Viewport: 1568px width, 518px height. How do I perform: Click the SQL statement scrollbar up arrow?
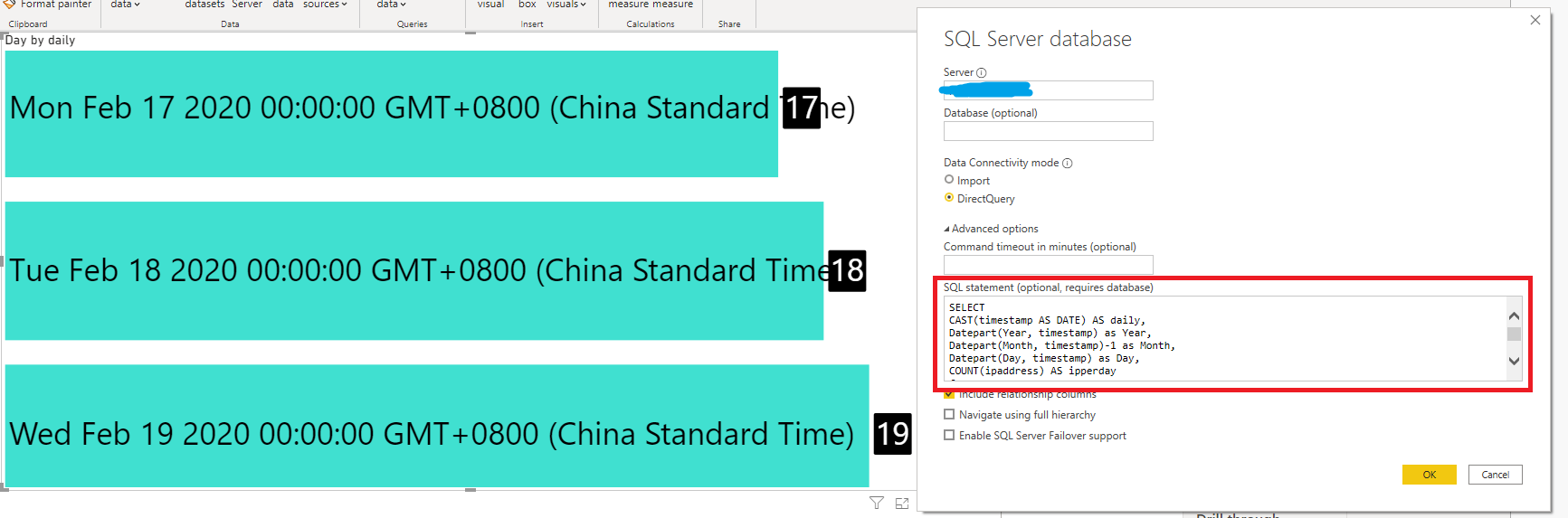[1514, 316]
